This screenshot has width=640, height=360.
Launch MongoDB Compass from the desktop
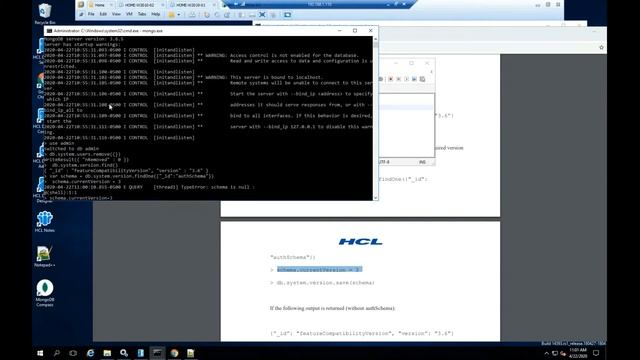click(44, 293)
